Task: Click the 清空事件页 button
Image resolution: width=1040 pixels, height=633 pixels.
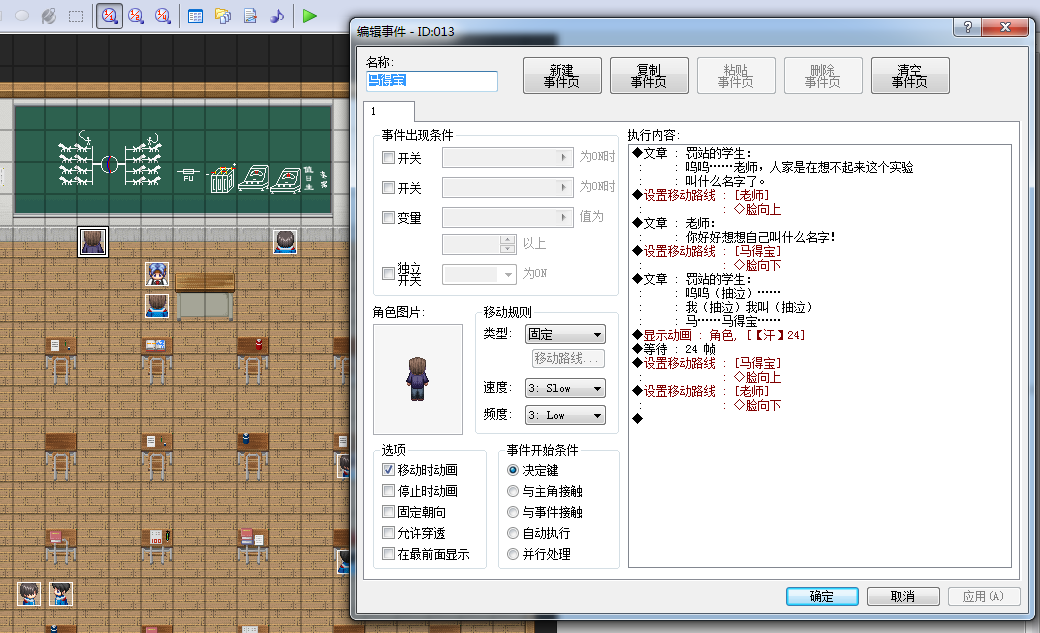Action: tap(910, 76)
